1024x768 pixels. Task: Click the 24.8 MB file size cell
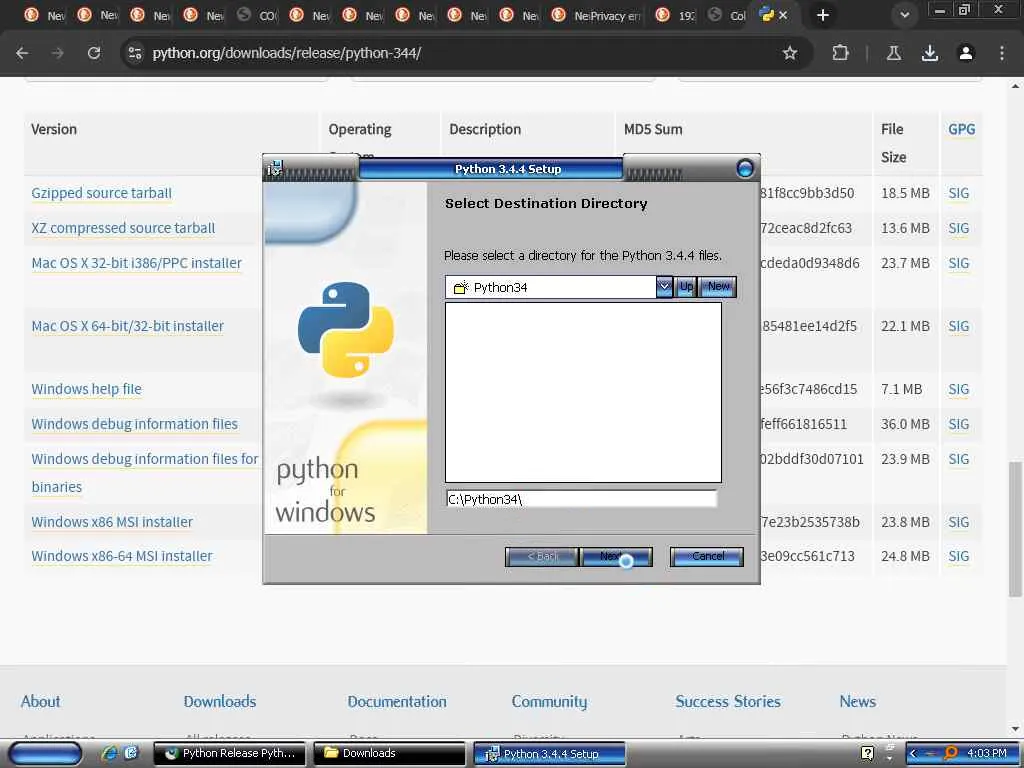pos(905,556)
